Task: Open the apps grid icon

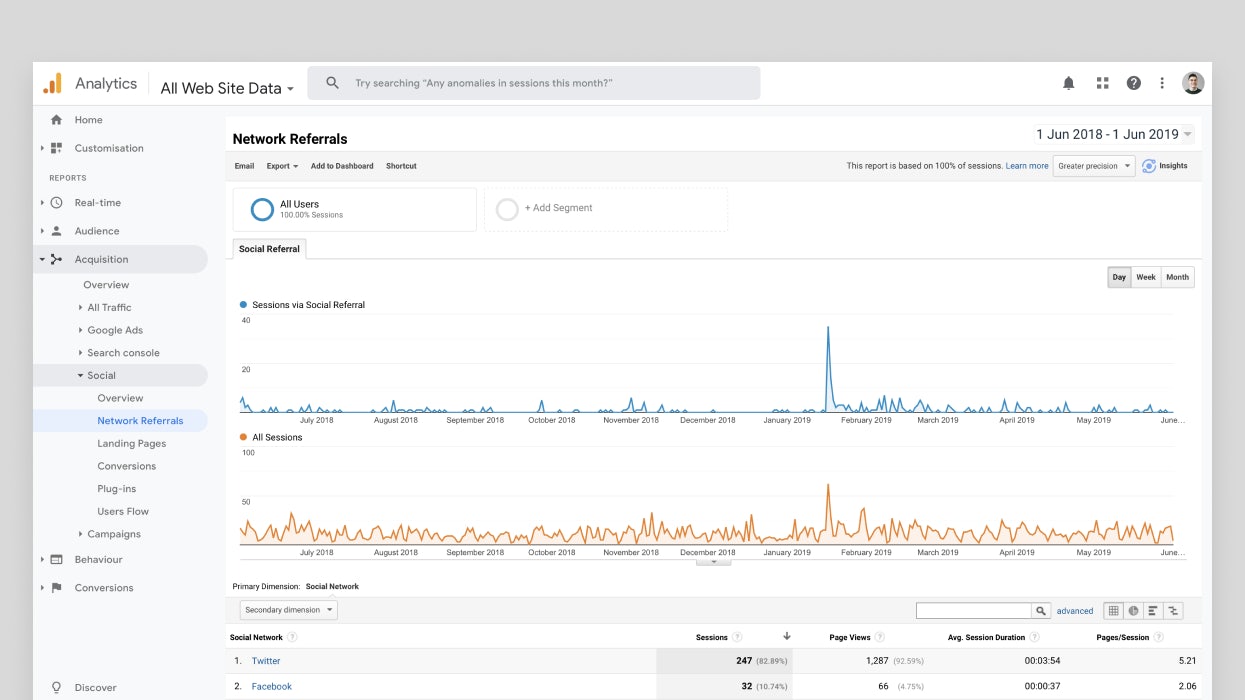Action: [x=1102, y=83]
